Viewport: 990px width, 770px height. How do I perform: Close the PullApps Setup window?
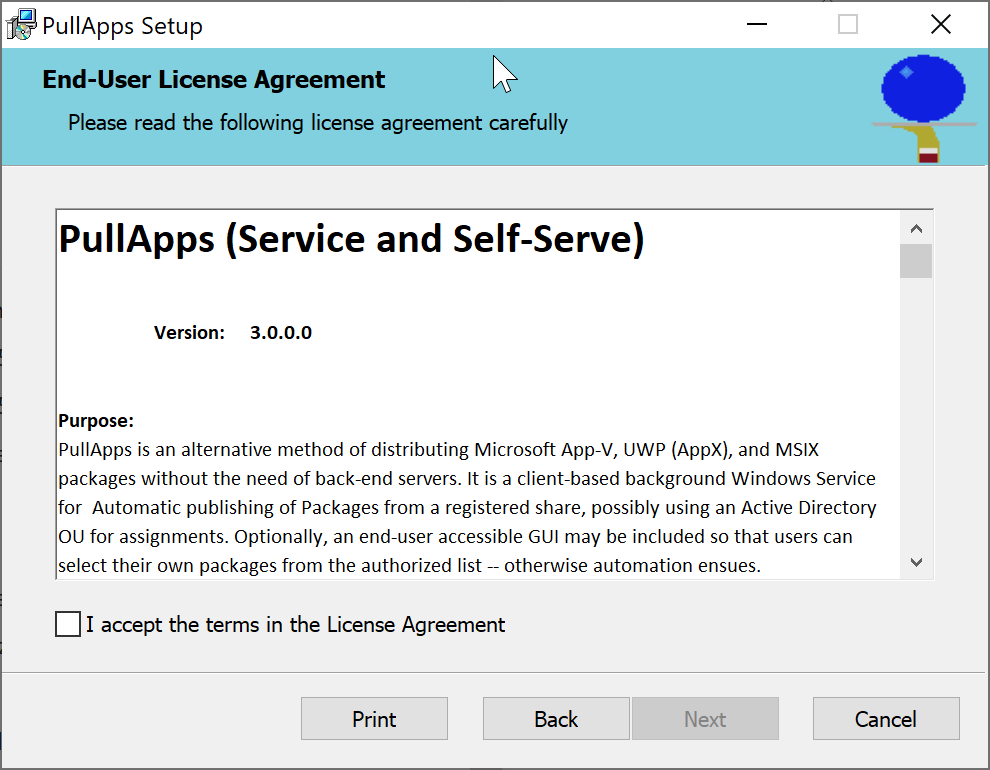click(x=941, y=25)
